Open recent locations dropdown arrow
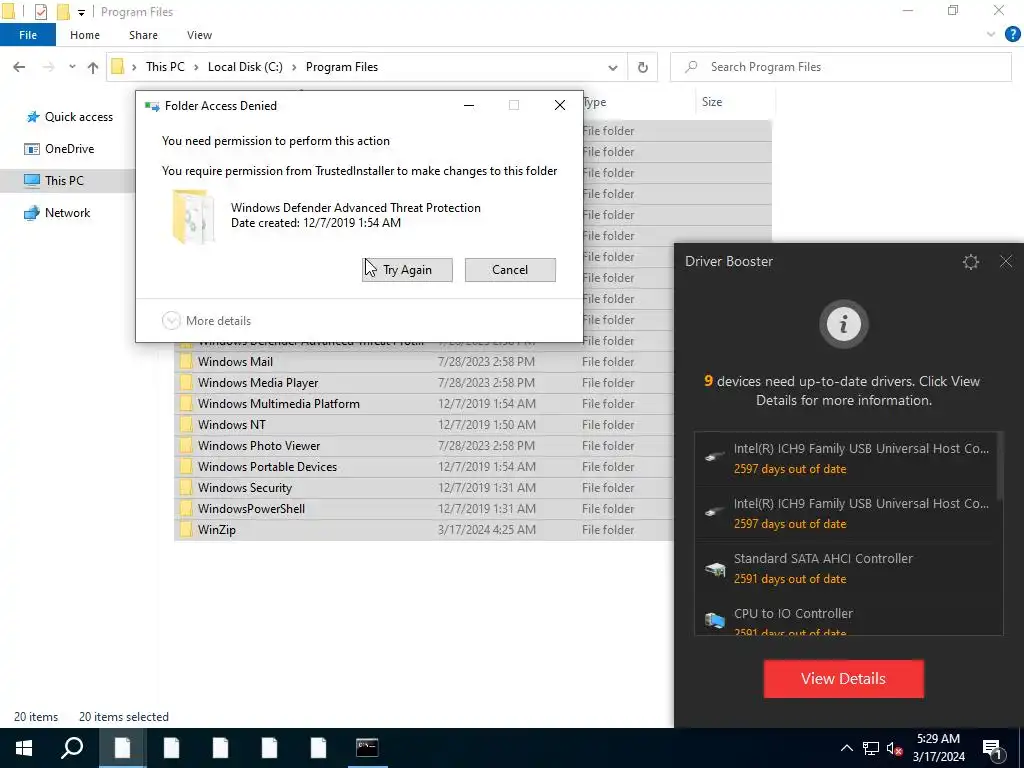The height and width of the screenshot is (768, 1024). point(72,67)
